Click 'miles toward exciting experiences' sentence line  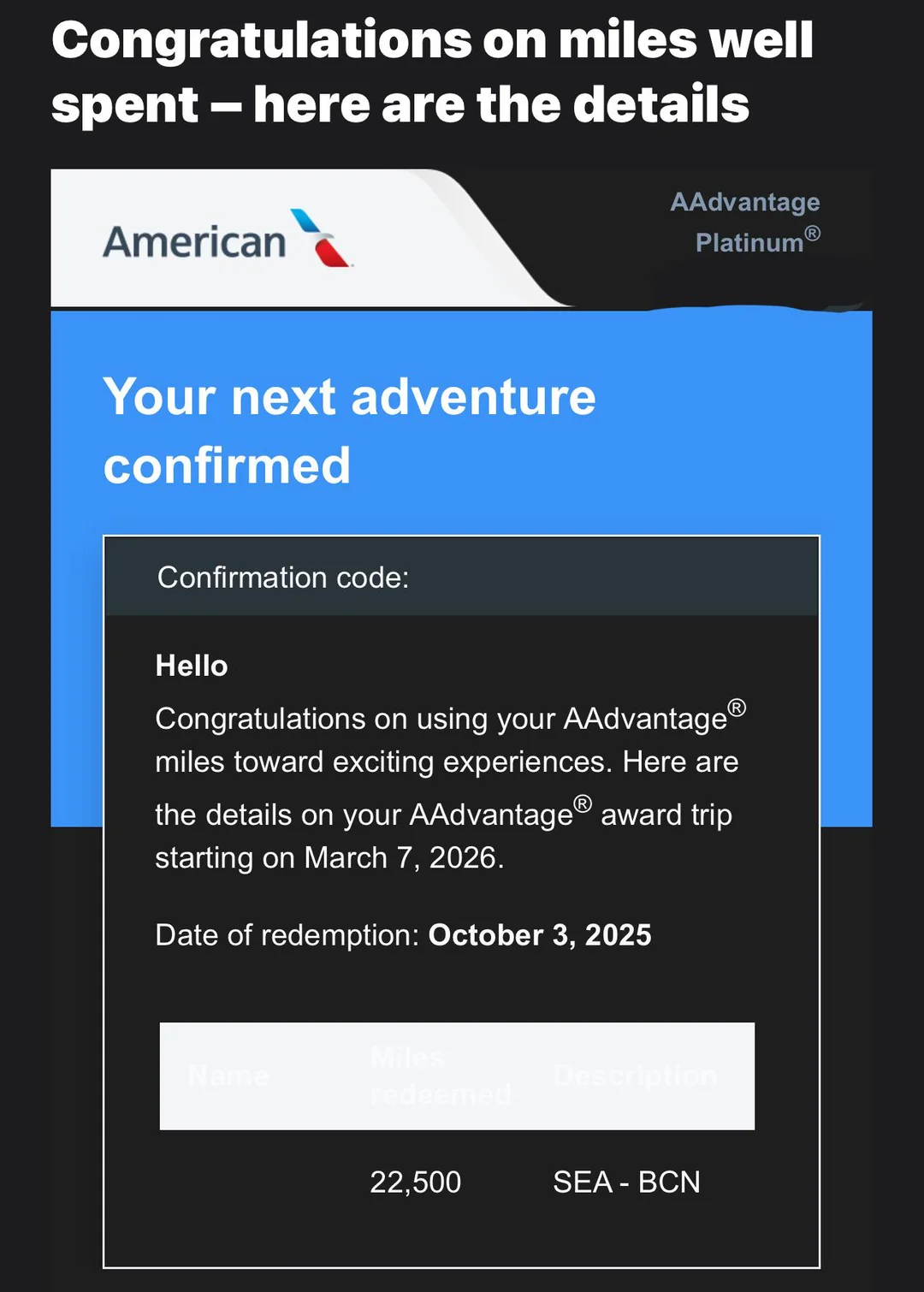coord(382,762)
